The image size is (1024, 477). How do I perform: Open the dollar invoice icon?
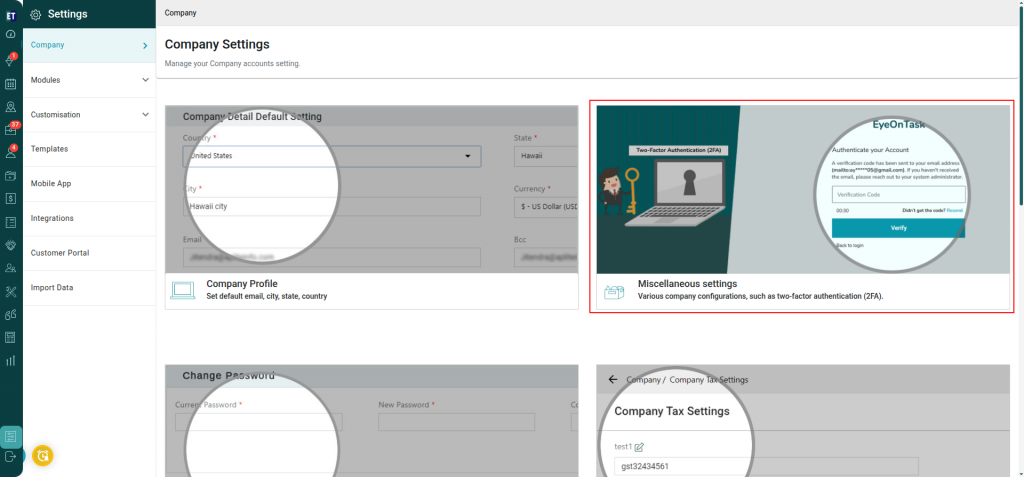tap(10, 199)
